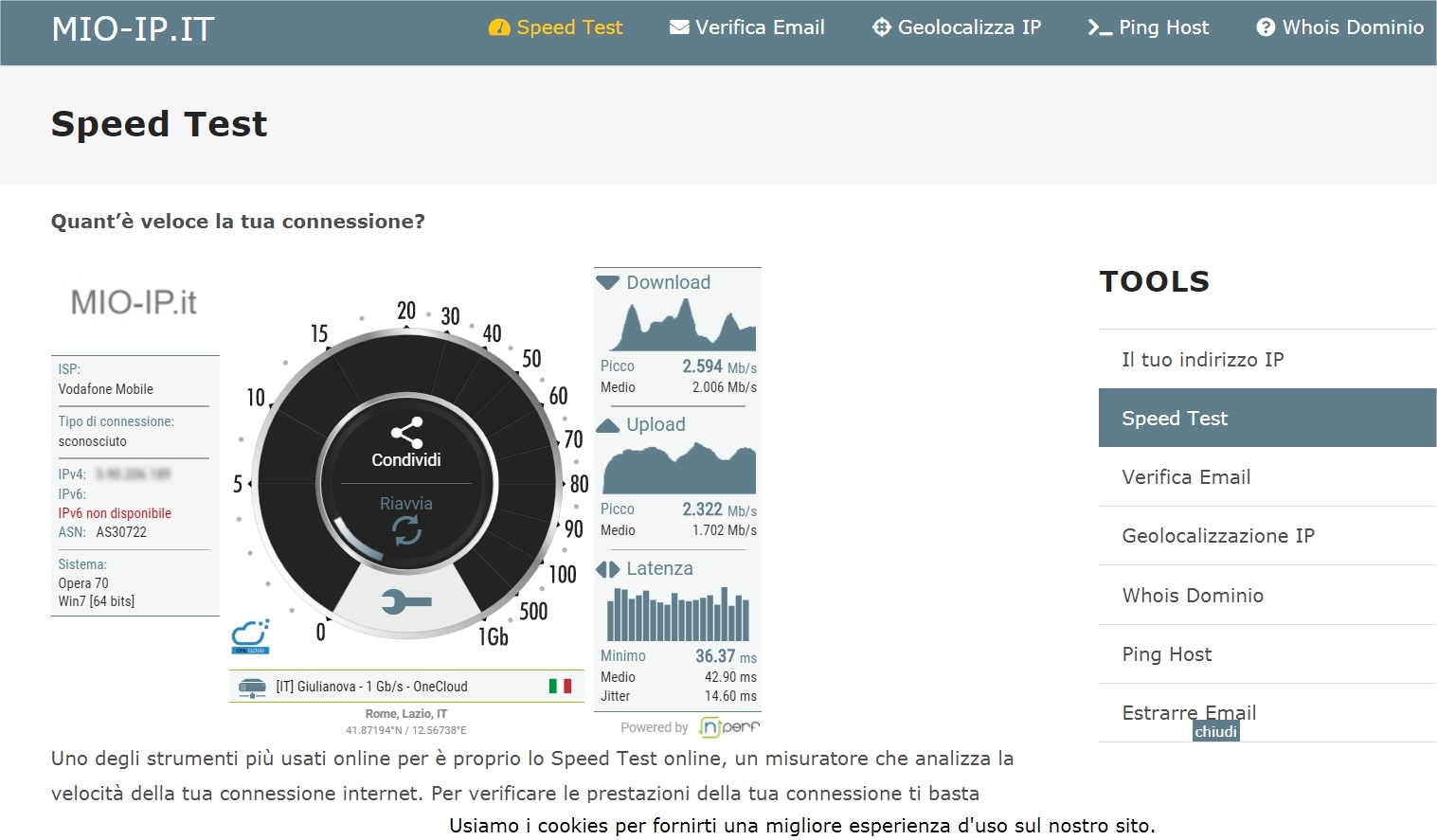Click the 2.594 Mb/s download peak value
Screen dimensions: 1437x840
click(x=719, y=366)
